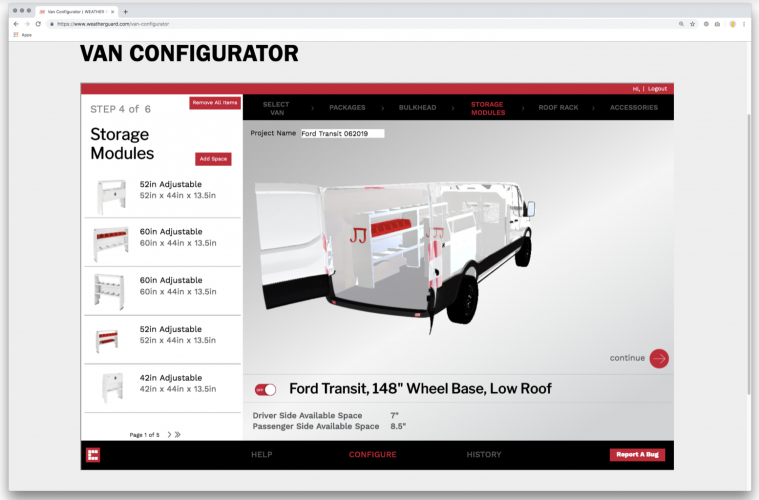Close the Van Configurator browser tab

pyautogui.click(x=112, y=11)
